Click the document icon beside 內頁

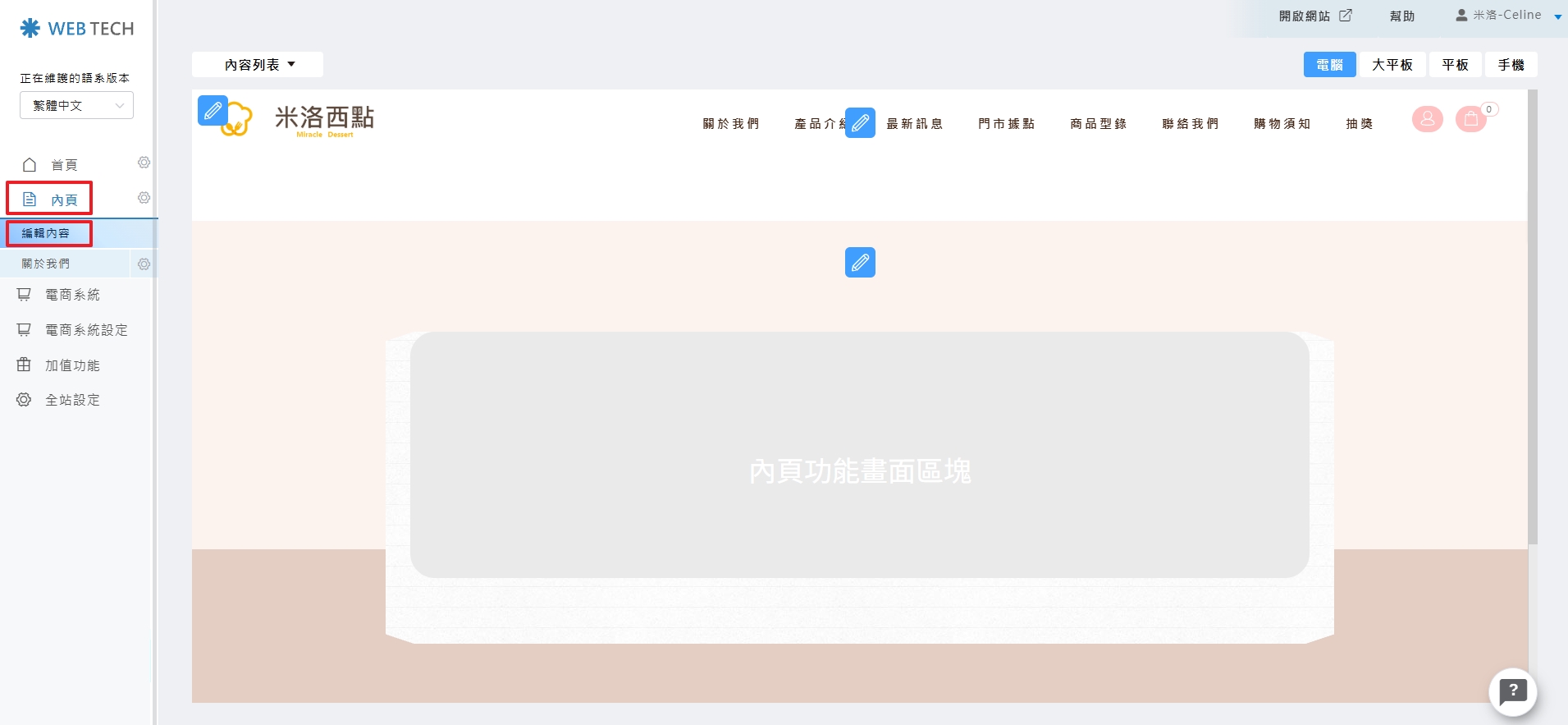[30, 200]
